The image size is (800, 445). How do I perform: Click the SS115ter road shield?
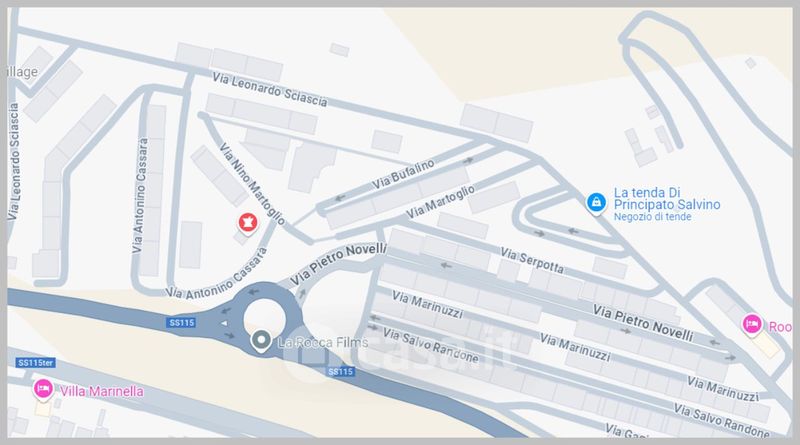[x=35, y=363]
